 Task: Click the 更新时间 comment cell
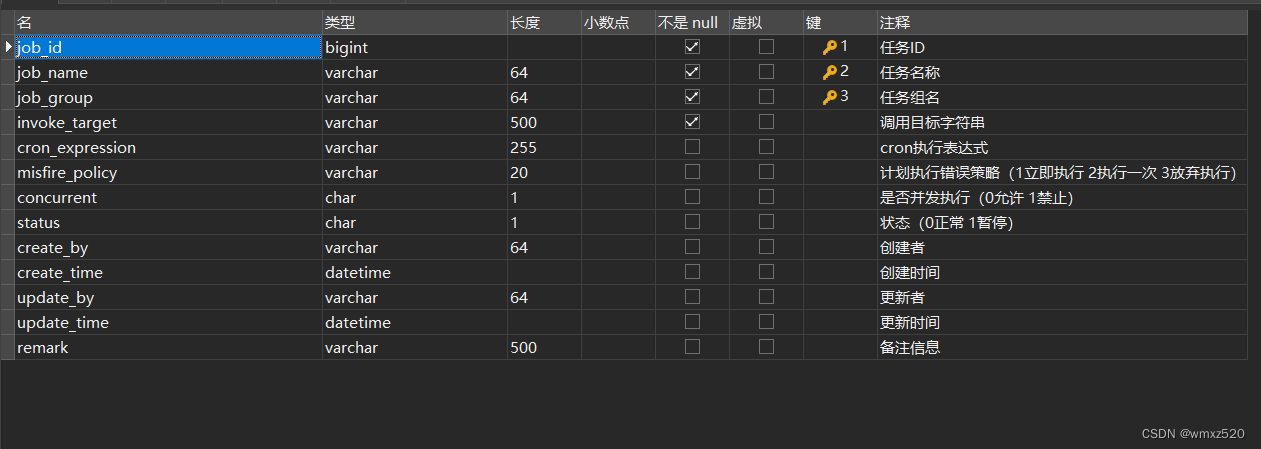pyautogui.click(x=1062, y=322)
